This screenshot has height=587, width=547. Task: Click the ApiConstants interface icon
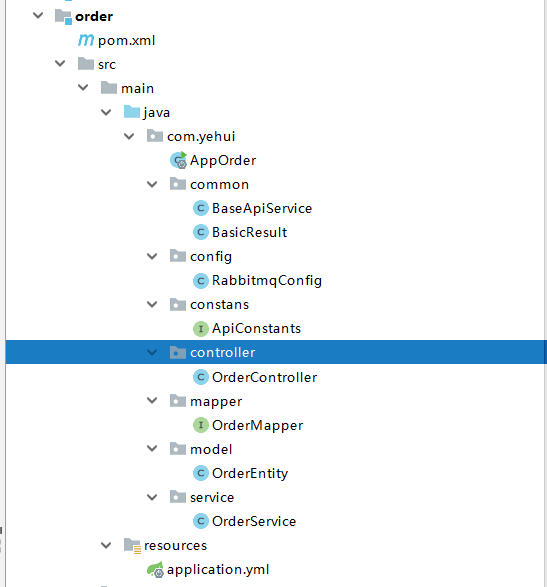201,329
